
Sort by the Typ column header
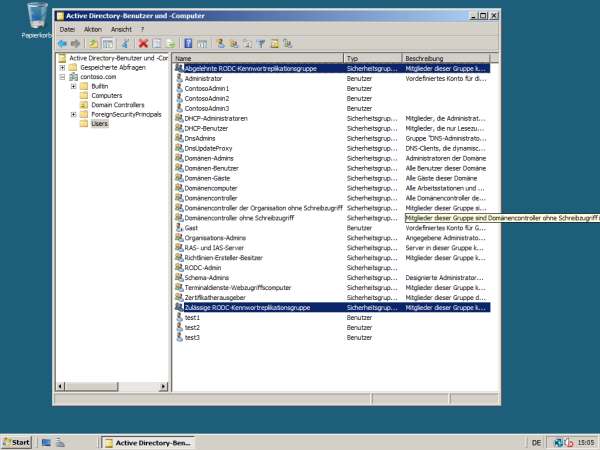click(x=373, y=58)
